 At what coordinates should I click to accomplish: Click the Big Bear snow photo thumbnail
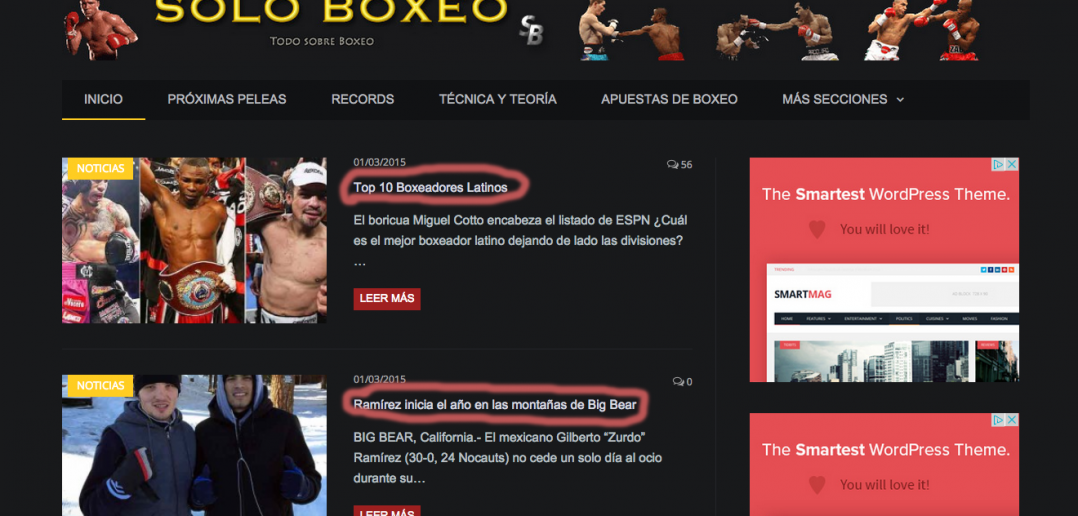pos(195,445)
